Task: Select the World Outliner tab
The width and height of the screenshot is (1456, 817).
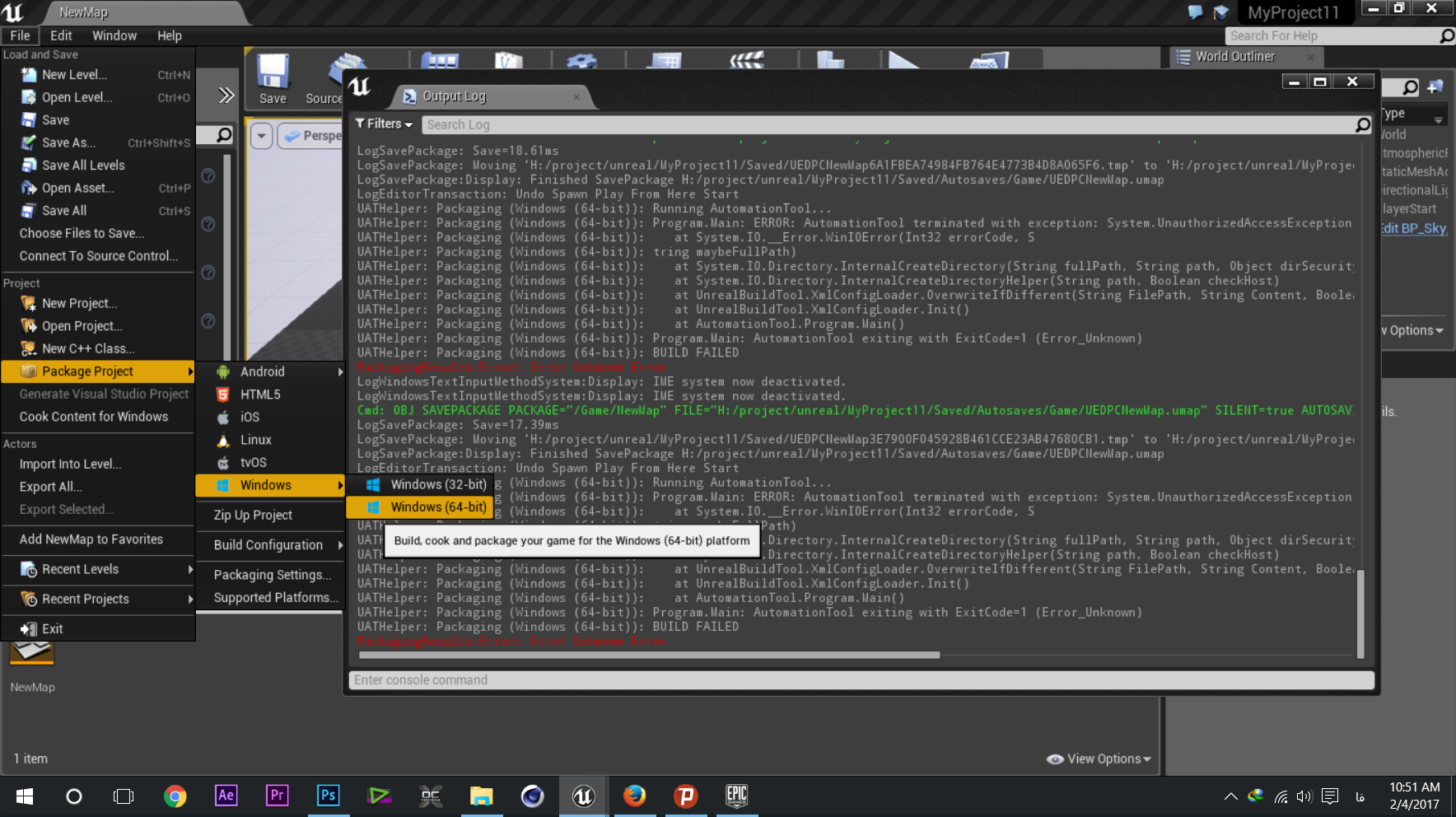Action: click(x=1245, y=57)
